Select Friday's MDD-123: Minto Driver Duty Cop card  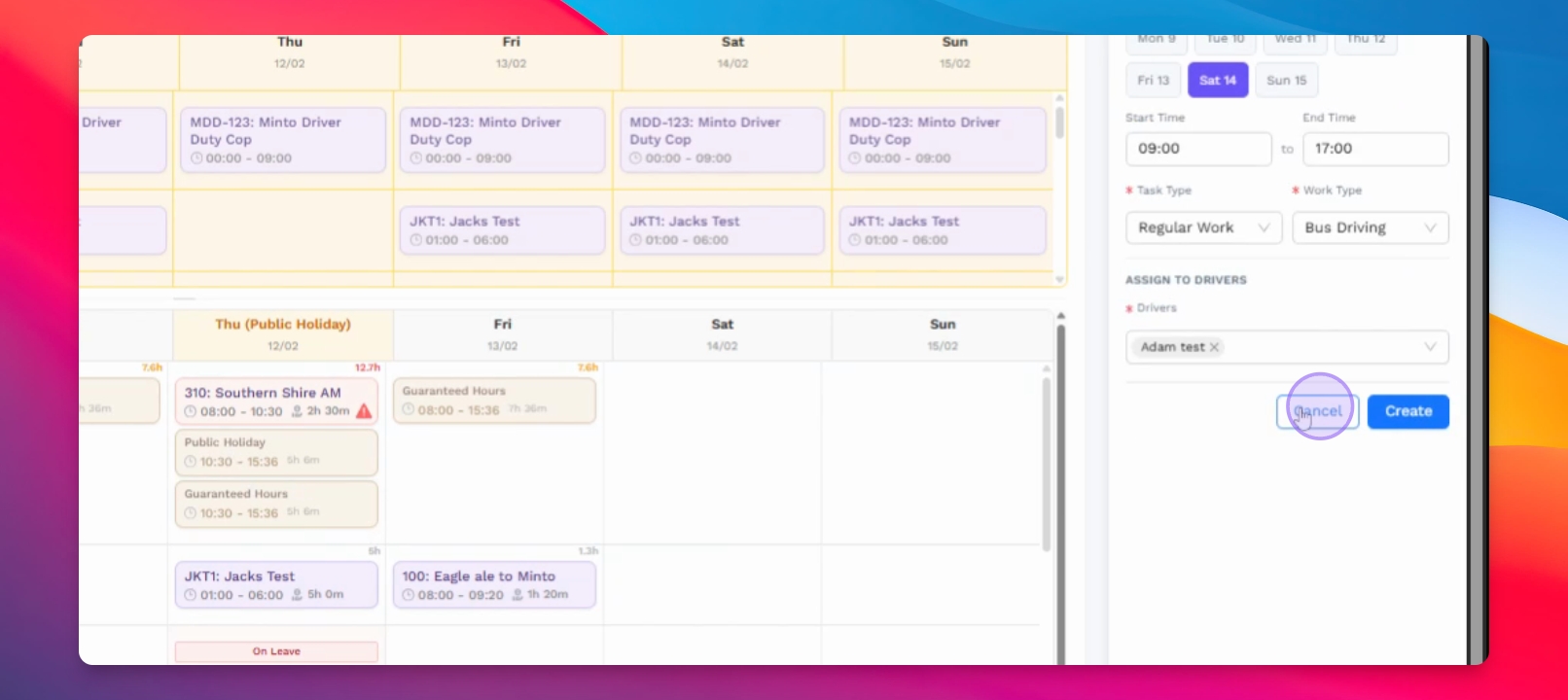coord(502,140)
